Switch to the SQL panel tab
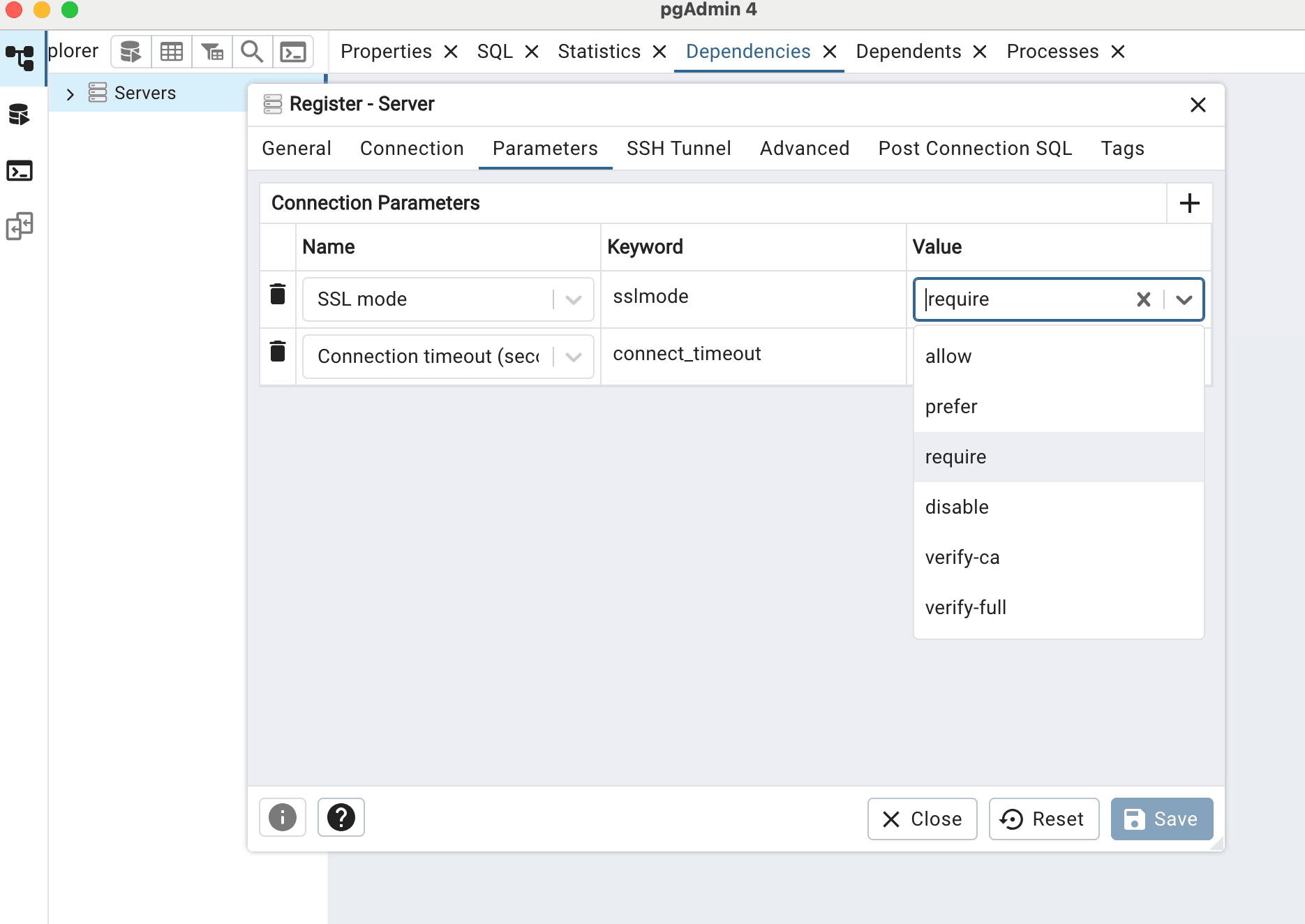 [x=495, y=52]
